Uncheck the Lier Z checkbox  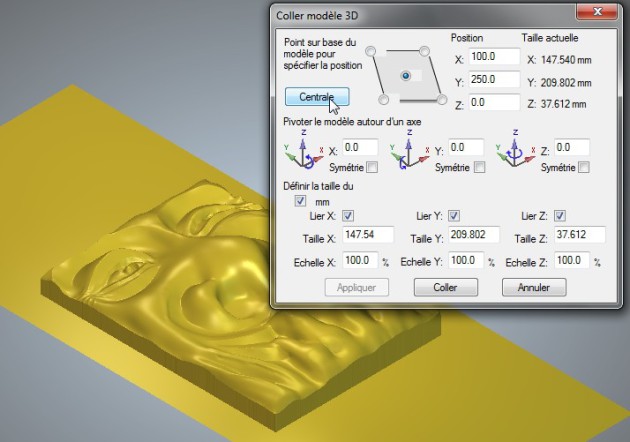560,216
